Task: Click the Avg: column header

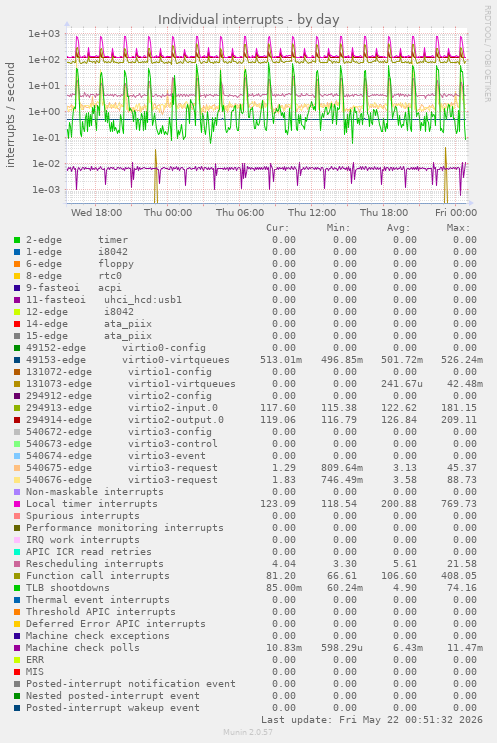Action: (398, 228)
